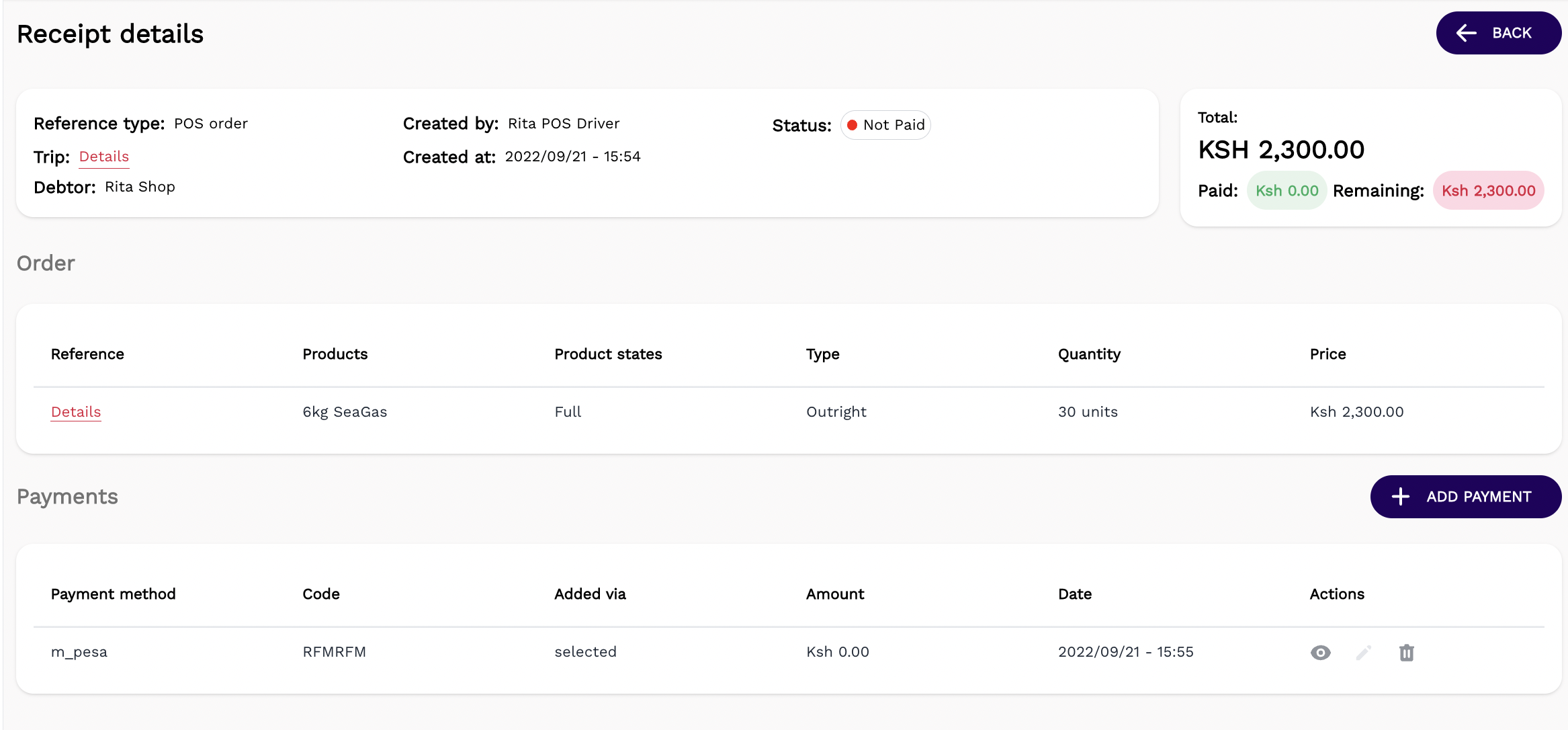This screenshot has height=730, width=1568.
Task: Click the Date column header
Action: tap(1075, 594)
